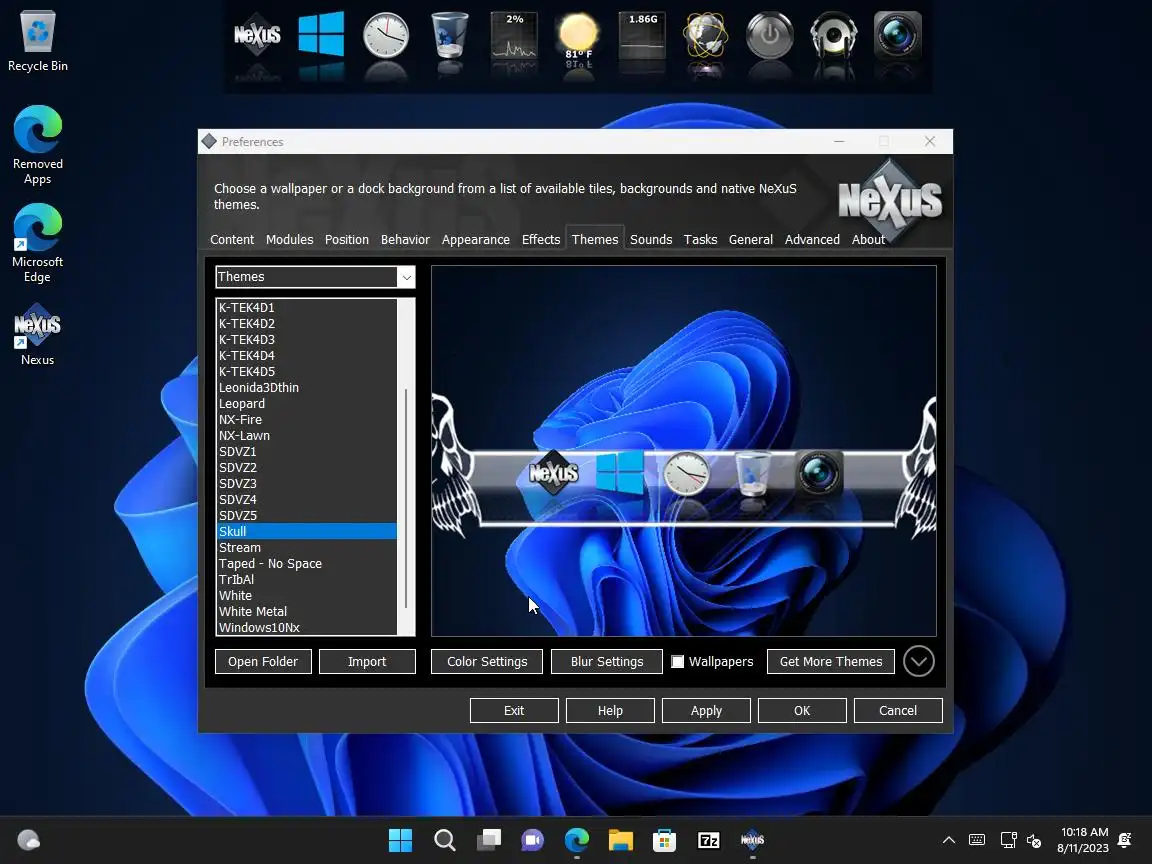Open the weather widget icon on the taskbar
The image size is (1152, 864).
29,840
